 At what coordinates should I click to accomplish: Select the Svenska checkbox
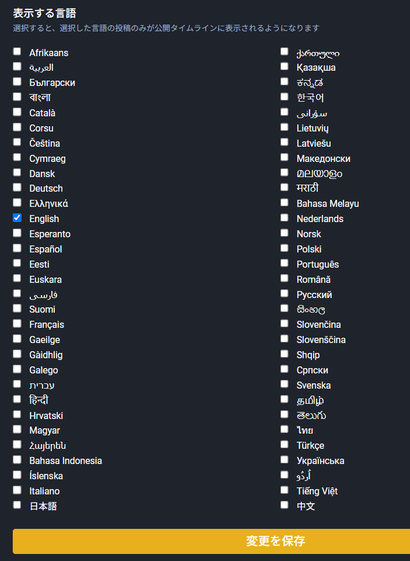284,384
